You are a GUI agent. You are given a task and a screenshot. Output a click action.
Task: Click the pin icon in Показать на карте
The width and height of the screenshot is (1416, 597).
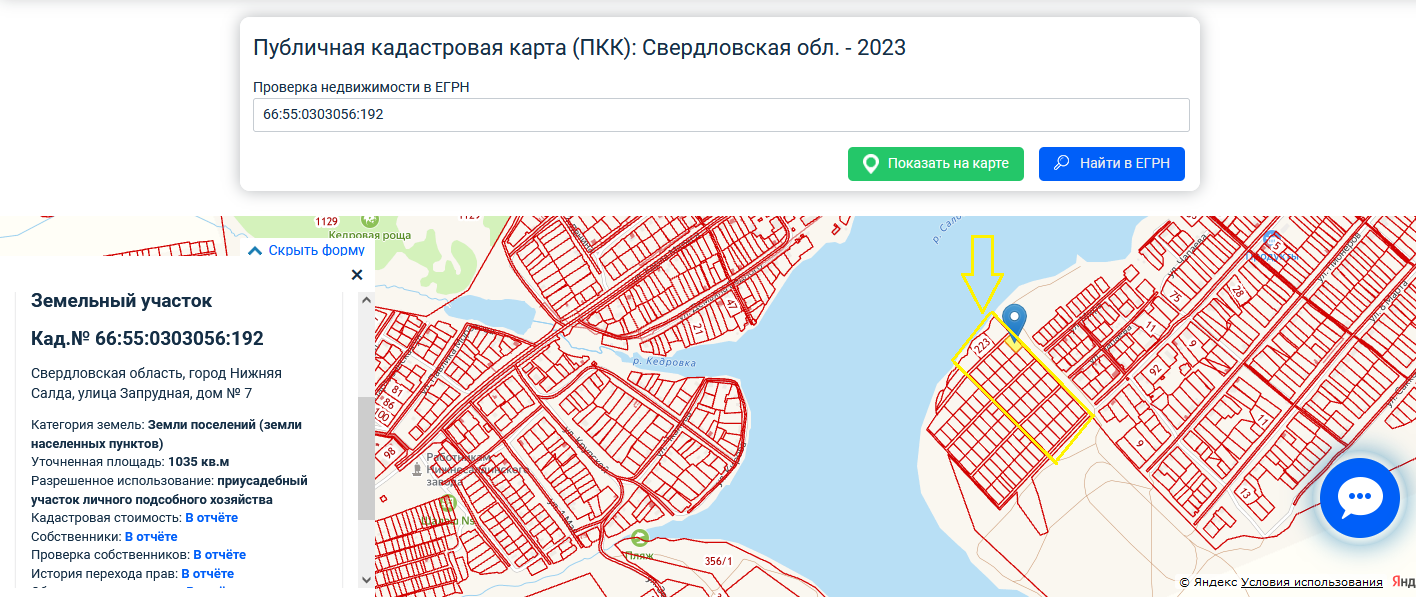[871, 164]
